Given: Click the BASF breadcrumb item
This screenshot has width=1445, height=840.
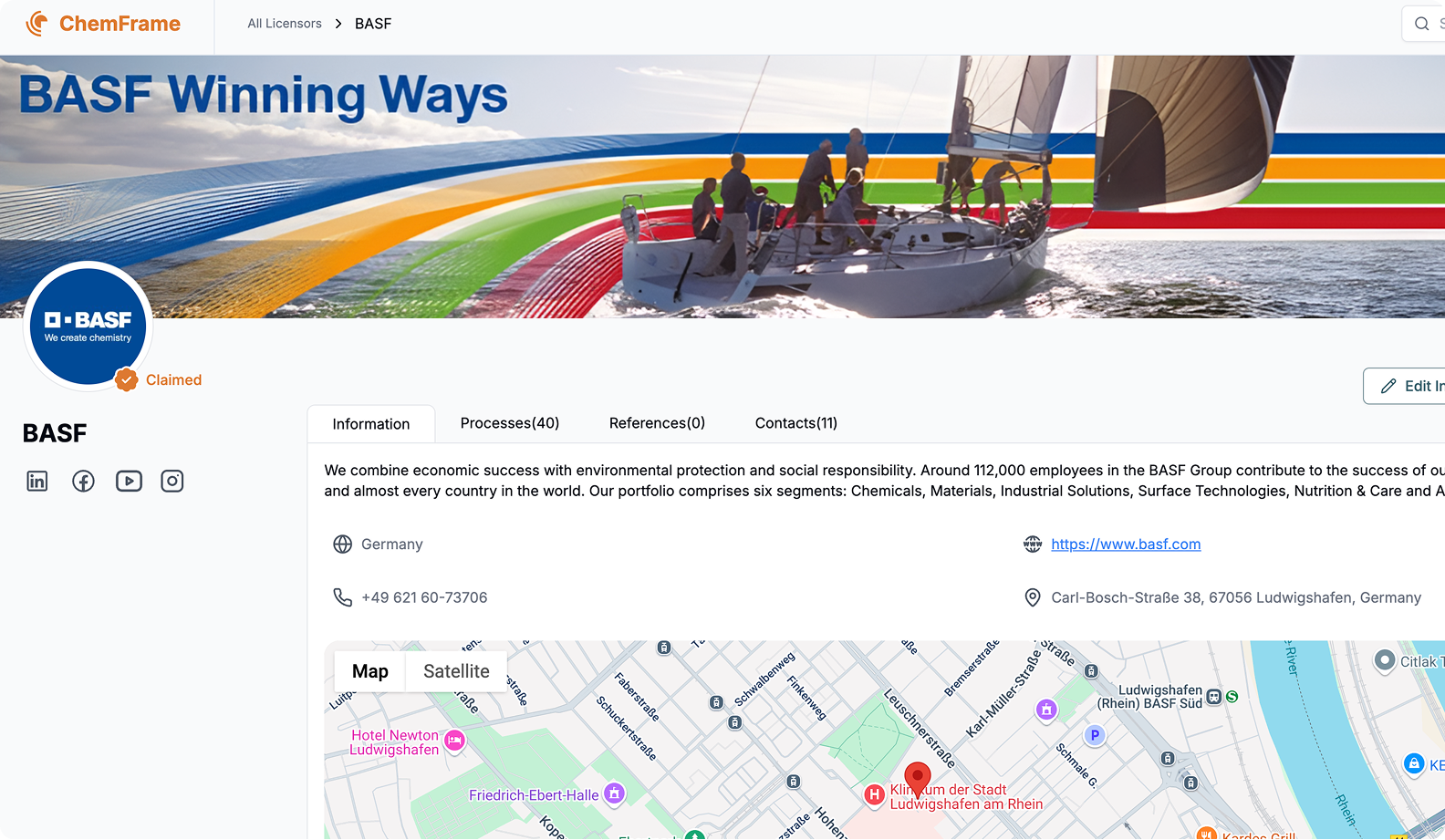Looking at the screenshot, I should 373,24.
